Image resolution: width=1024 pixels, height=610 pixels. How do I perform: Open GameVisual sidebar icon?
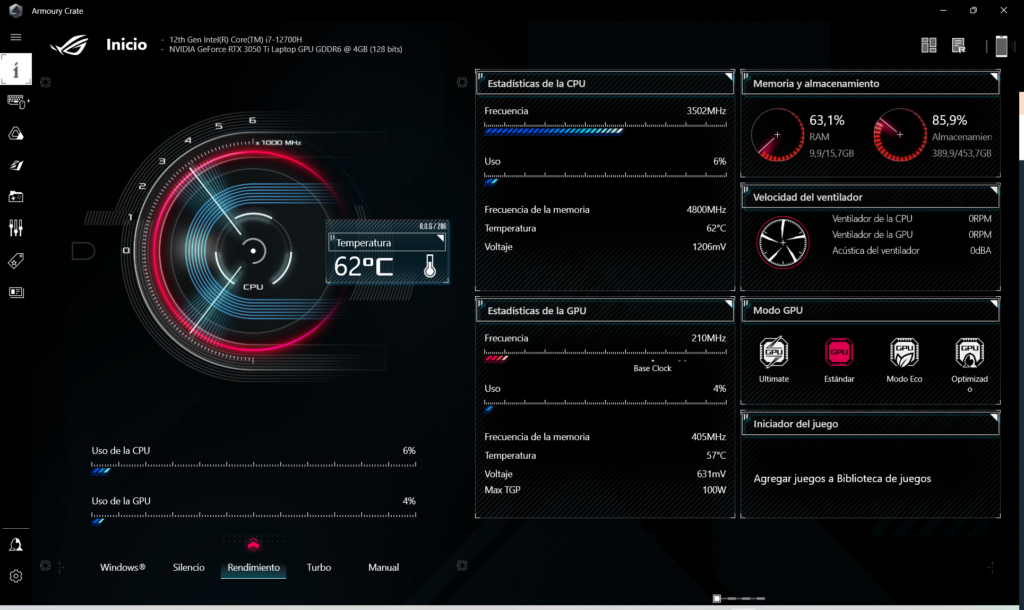tap(16, 165)
